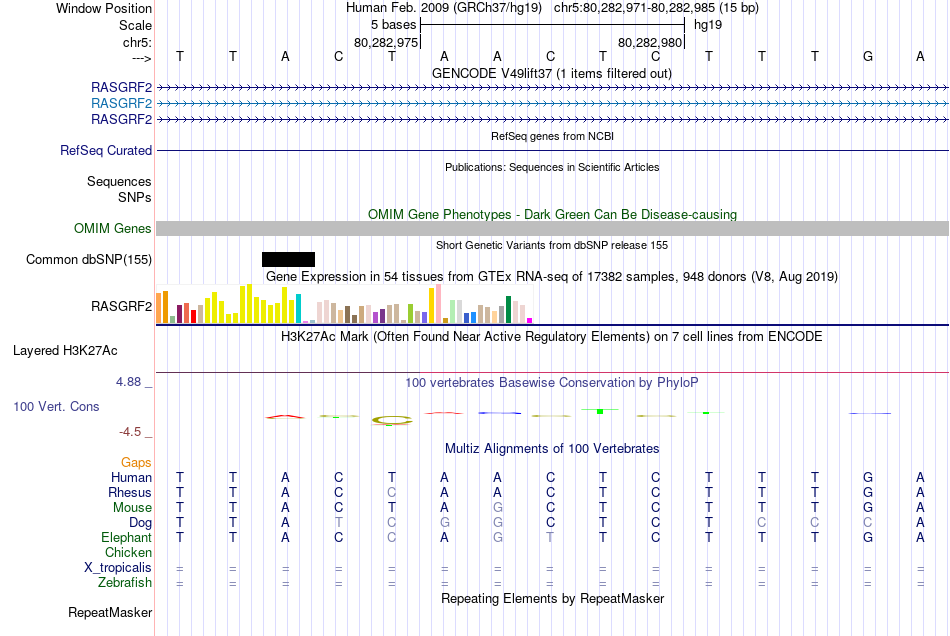Screen dimensions: 950x636
Task: Click the dark green GTEx expression bar
Action: (508, 310)
